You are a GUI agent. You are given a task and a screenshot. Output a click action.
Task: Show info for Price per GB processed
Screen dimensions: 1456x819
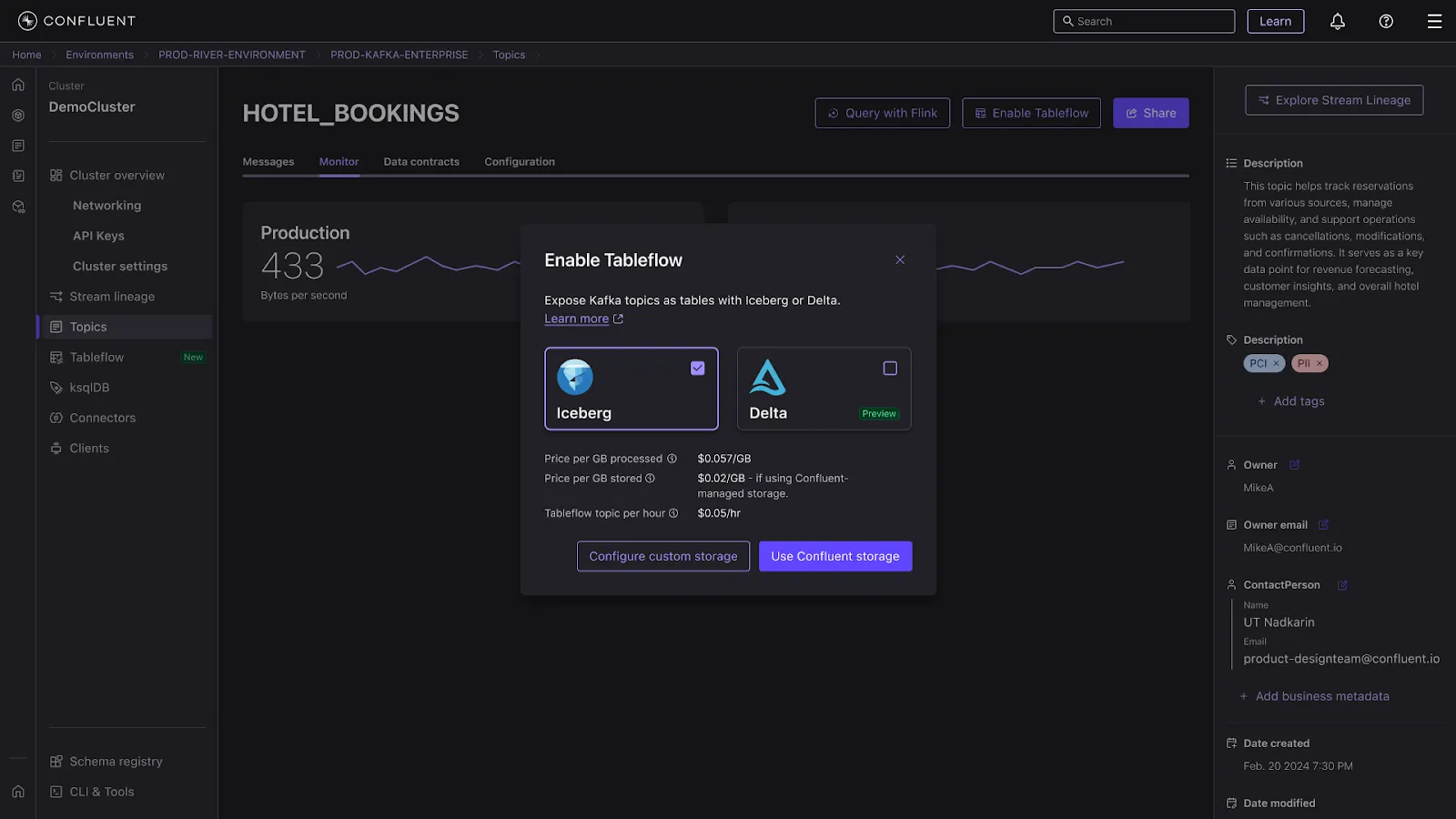click(x=672, y=459)
